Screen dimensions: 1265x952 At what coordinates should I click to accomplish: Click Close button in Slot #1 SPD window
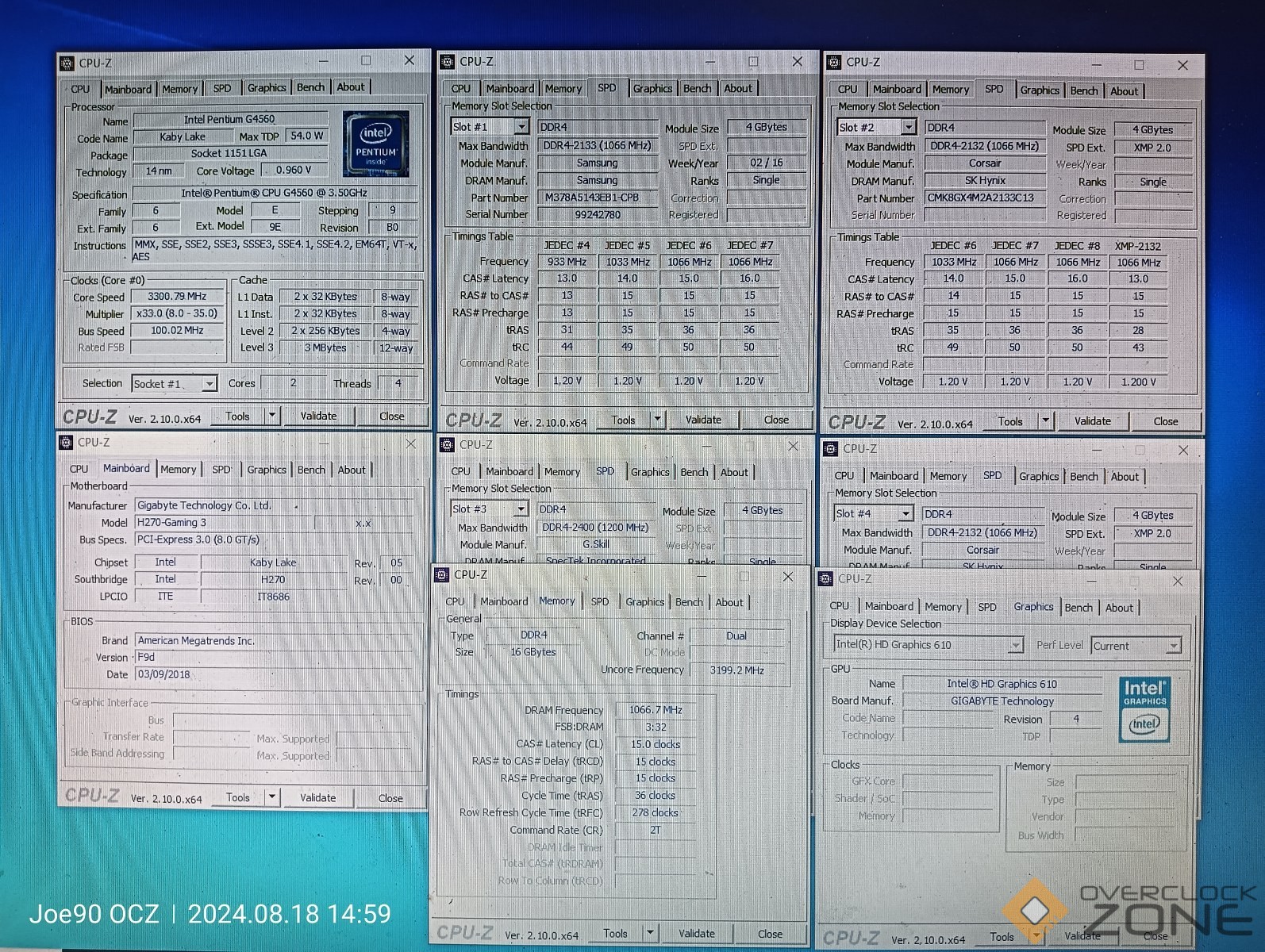point(776,419)
